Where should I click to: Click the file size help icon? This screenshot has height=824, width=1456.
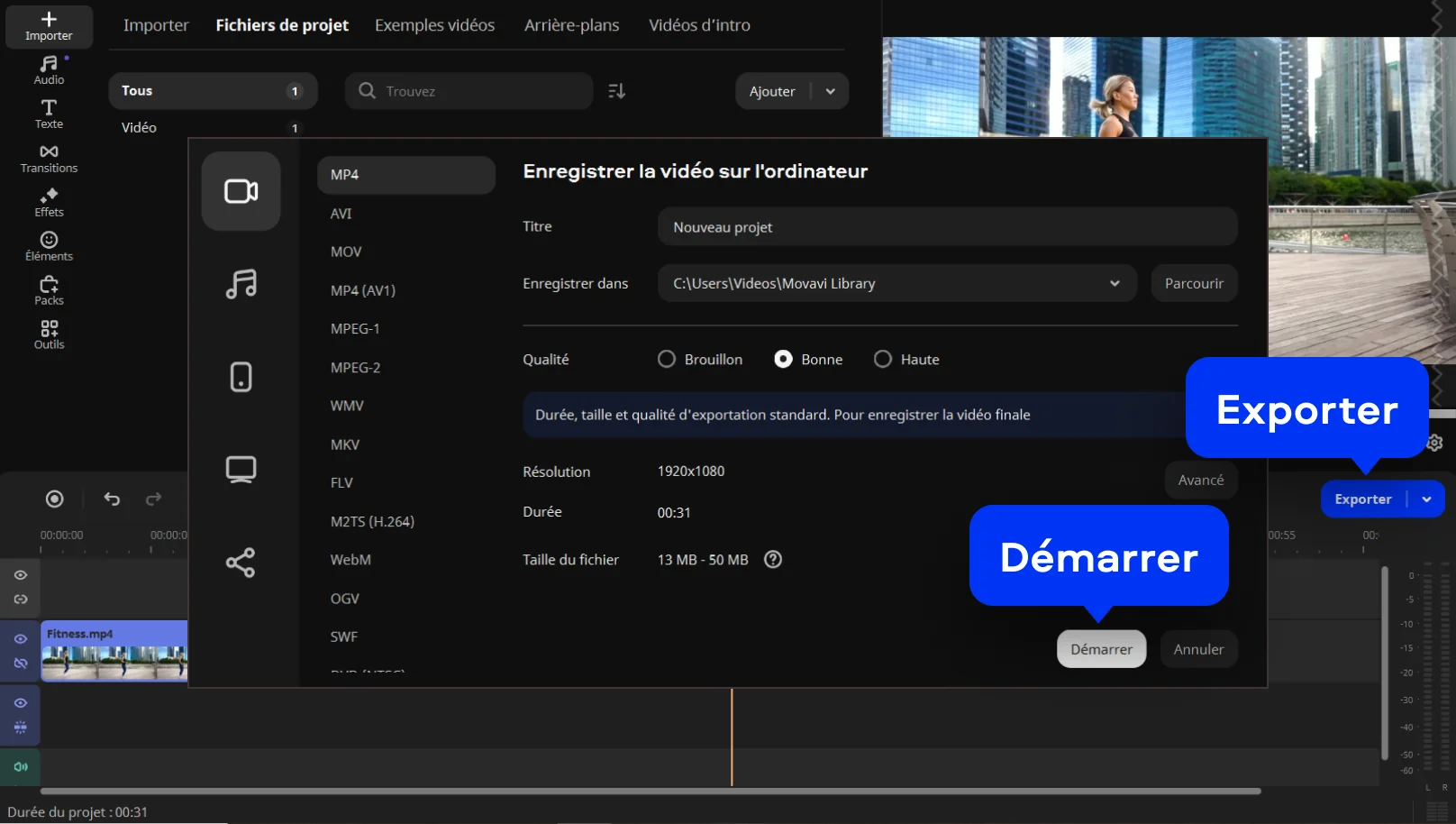(772, 560)
